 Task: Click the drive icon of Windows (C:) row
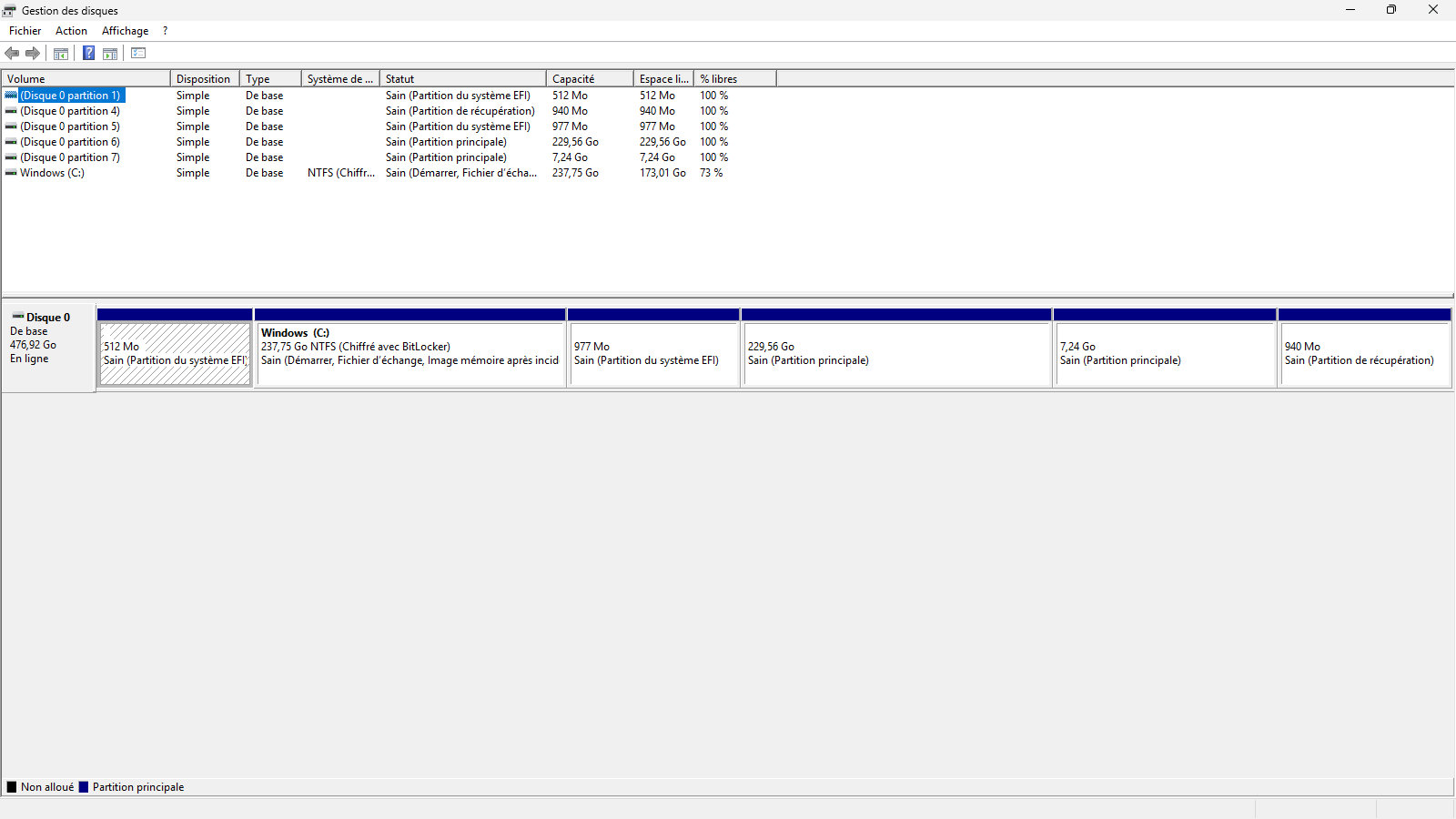click(x=11, y=173)
